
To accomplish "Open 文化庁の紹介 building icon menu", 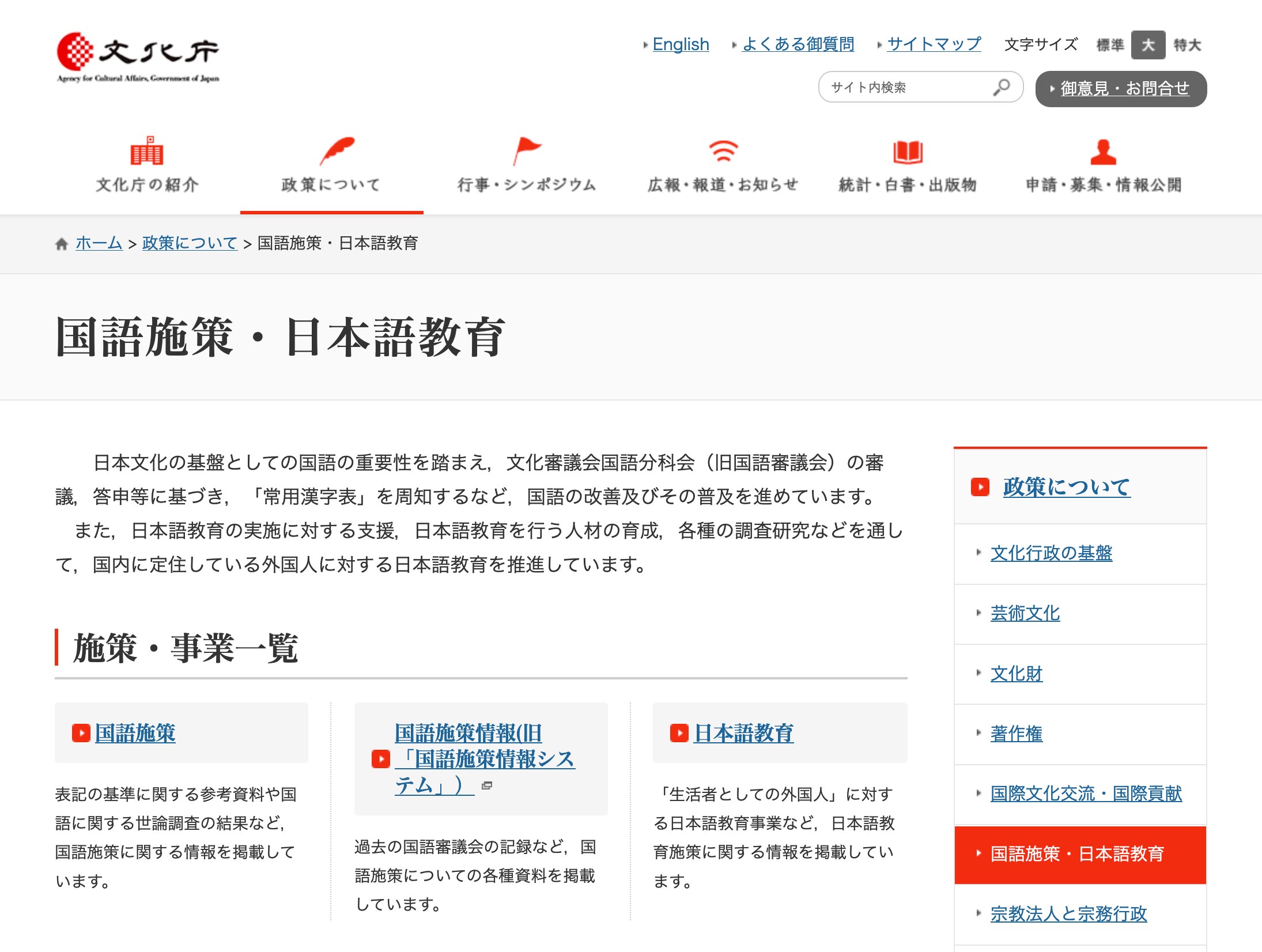I will tap(147, 151).
